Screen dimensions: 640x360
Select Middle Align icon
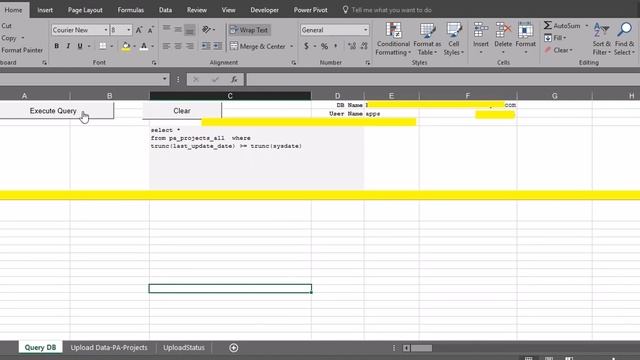178,29
